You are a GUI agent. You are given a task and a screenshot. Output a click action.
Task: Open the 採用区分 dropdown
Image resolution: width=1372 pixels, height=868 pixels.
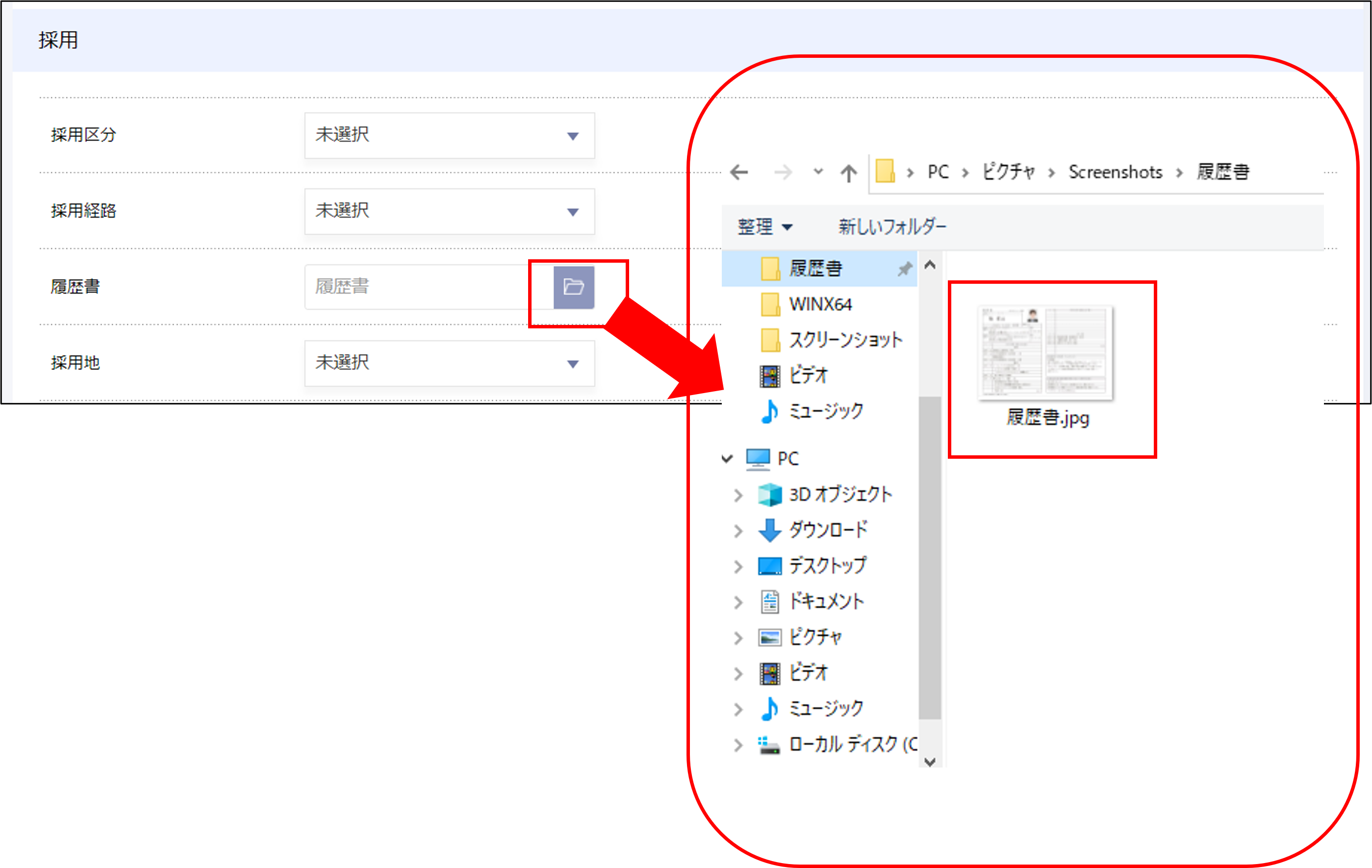tap(449, 136)
